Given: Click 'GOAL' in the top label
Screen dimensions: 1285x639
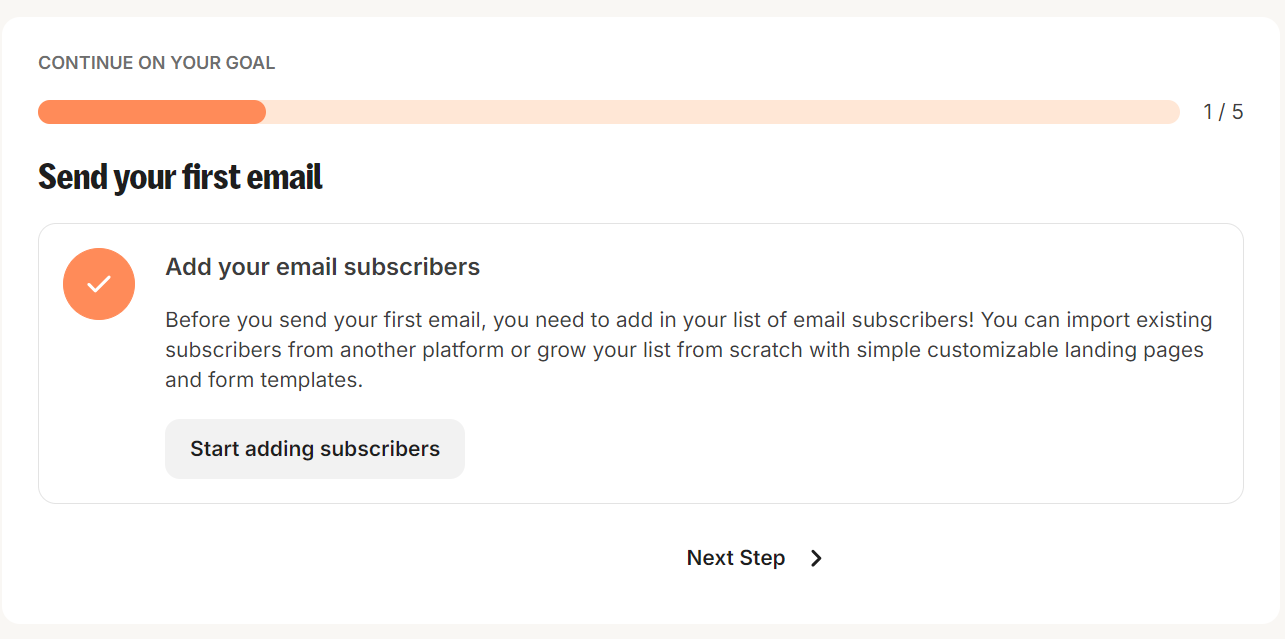Looking at the screenshot, I should click(x=252, y=63).
